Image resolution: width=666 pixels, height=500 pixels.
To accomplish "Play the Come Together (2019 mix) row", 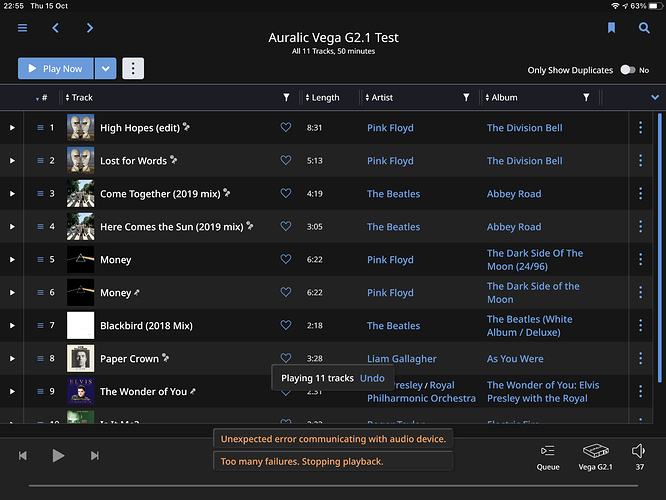I will click(12, 194).
